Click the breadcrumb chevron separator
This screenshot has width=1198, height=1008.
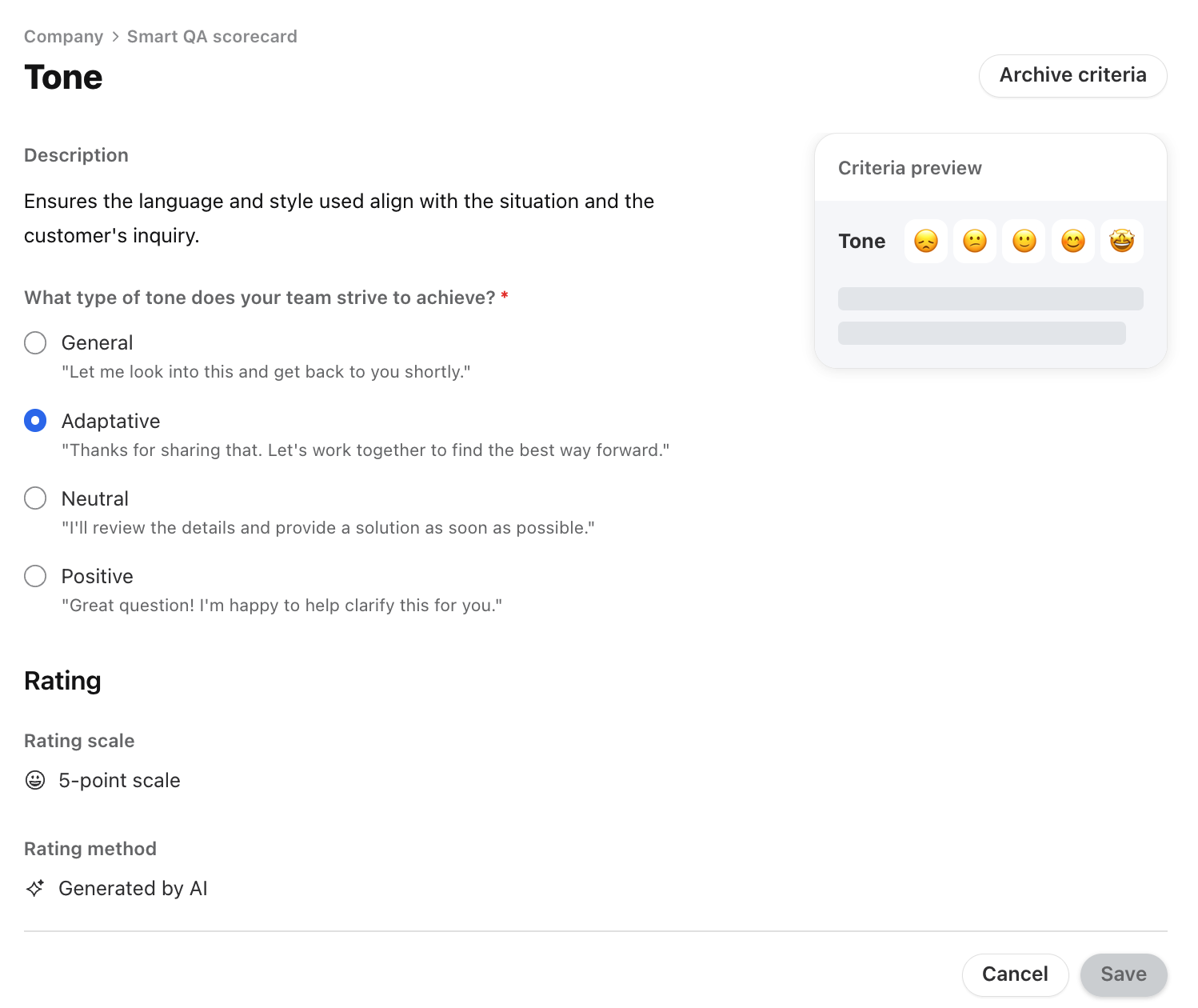[x=115, y=37]
